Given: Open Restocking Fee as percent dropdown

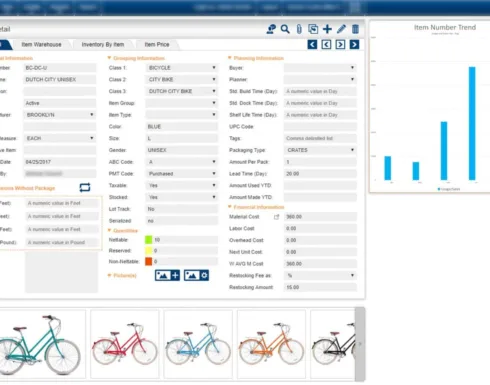Looking at the screenshot, I should (320, 275).
